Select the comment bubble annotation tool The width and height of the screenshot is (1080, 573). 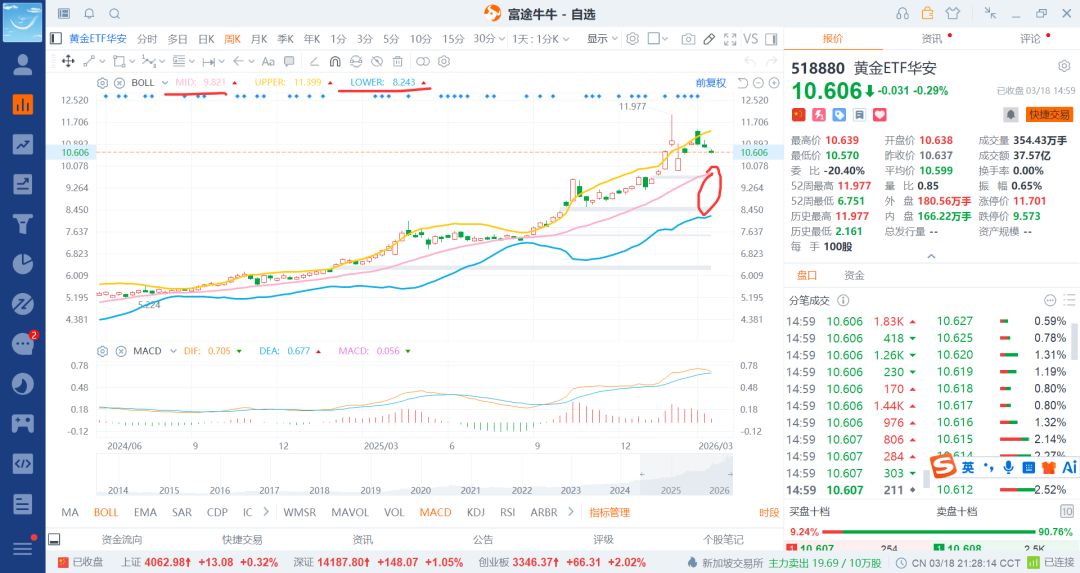(289, 61)
